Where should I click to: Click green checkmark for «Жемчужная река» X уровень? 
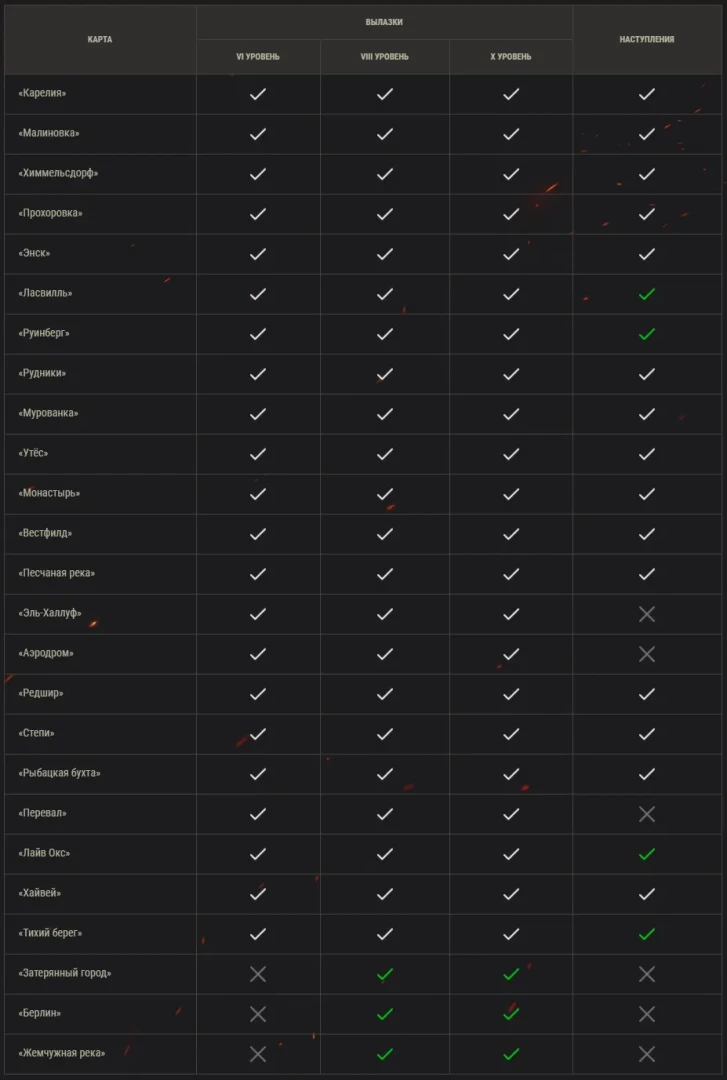511,1054
